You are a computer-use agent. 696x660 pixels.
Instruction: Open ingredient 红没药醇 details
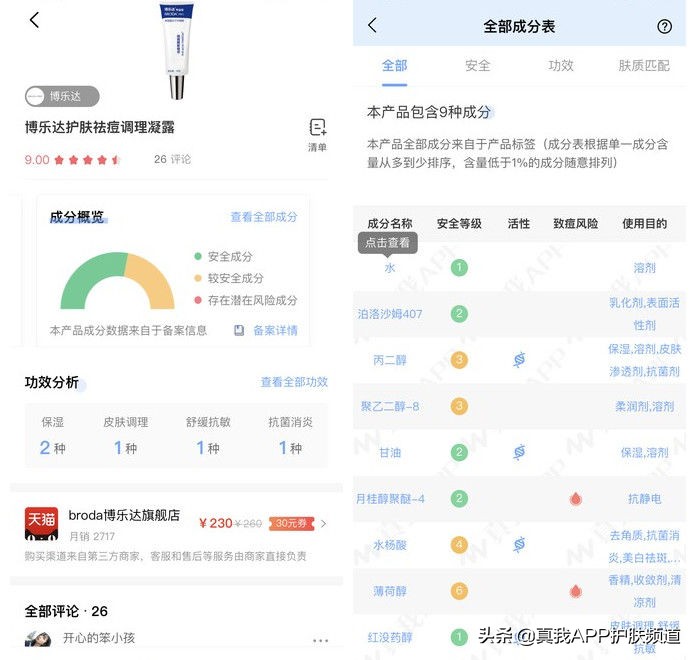coord(390,637)
